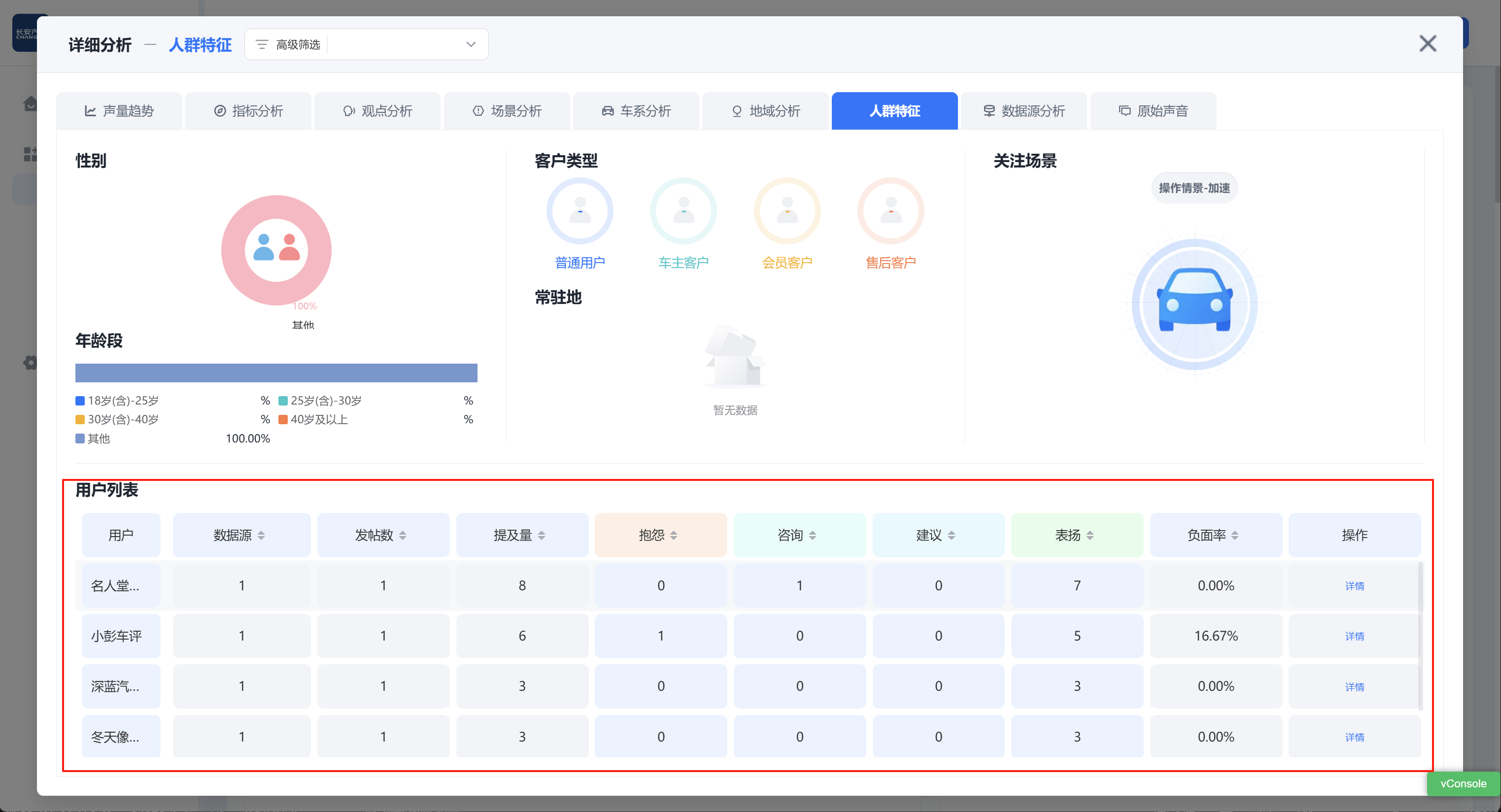Screen dimensions: 1501x812
Task: Toggle 18岁(含)-25岁 legend item
Action: coord(123,401)
